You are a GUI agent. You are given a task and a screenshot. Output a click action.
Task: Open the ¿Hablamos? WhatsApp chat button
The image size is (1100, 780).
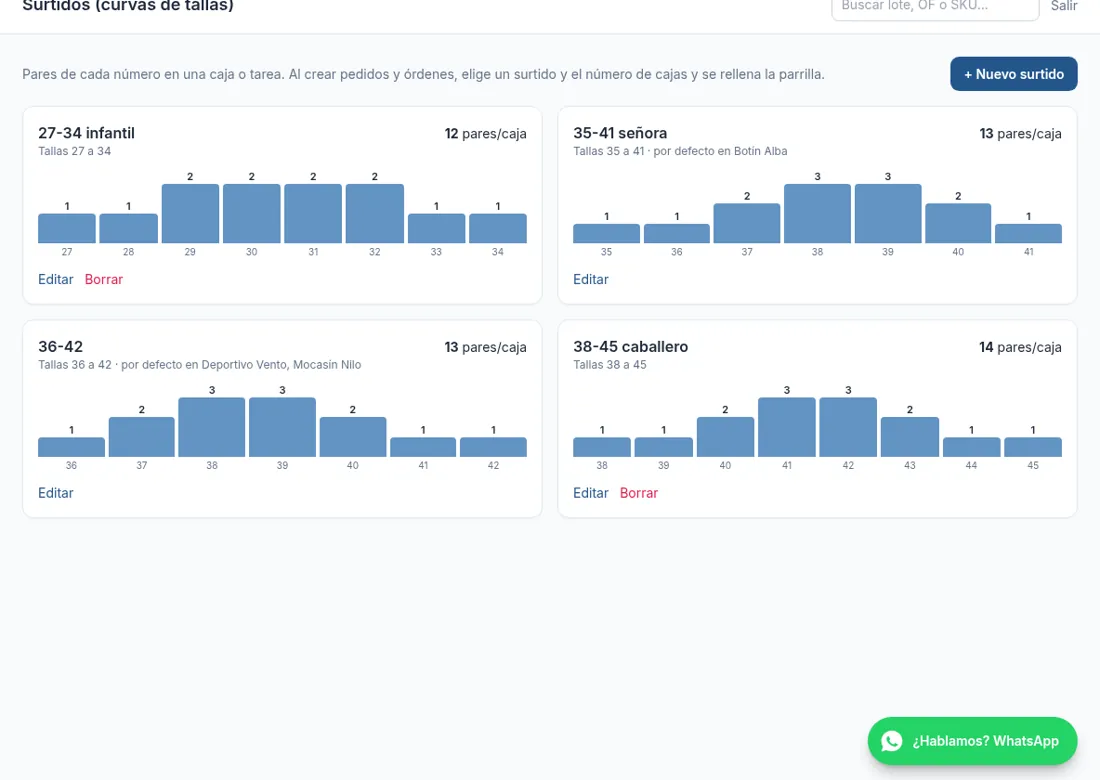coord(972,741)
